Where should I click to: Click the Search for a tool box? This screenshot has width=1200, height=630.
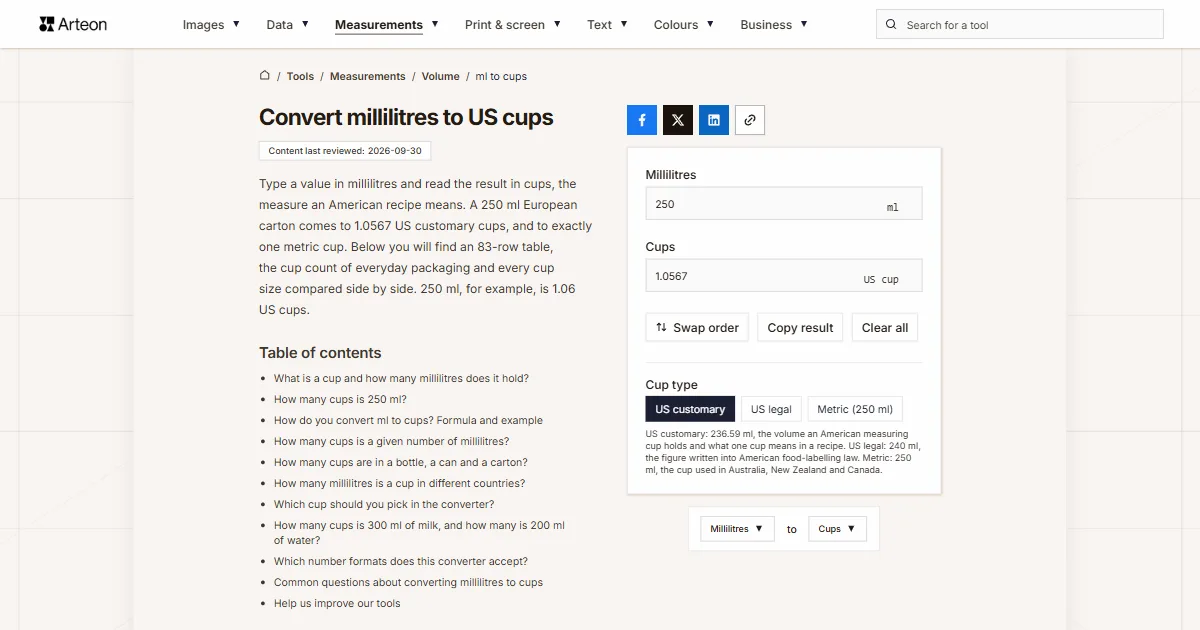(x=1020, y=25)
